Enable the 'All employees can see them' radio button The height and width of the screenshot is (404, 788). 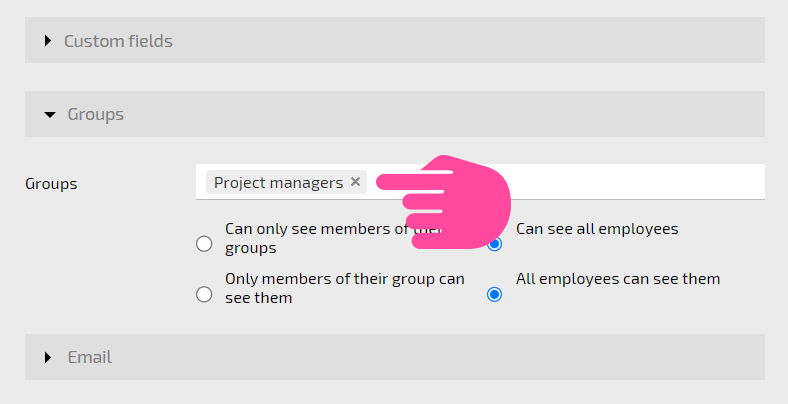pyautogui.click(x=495, y=294)
